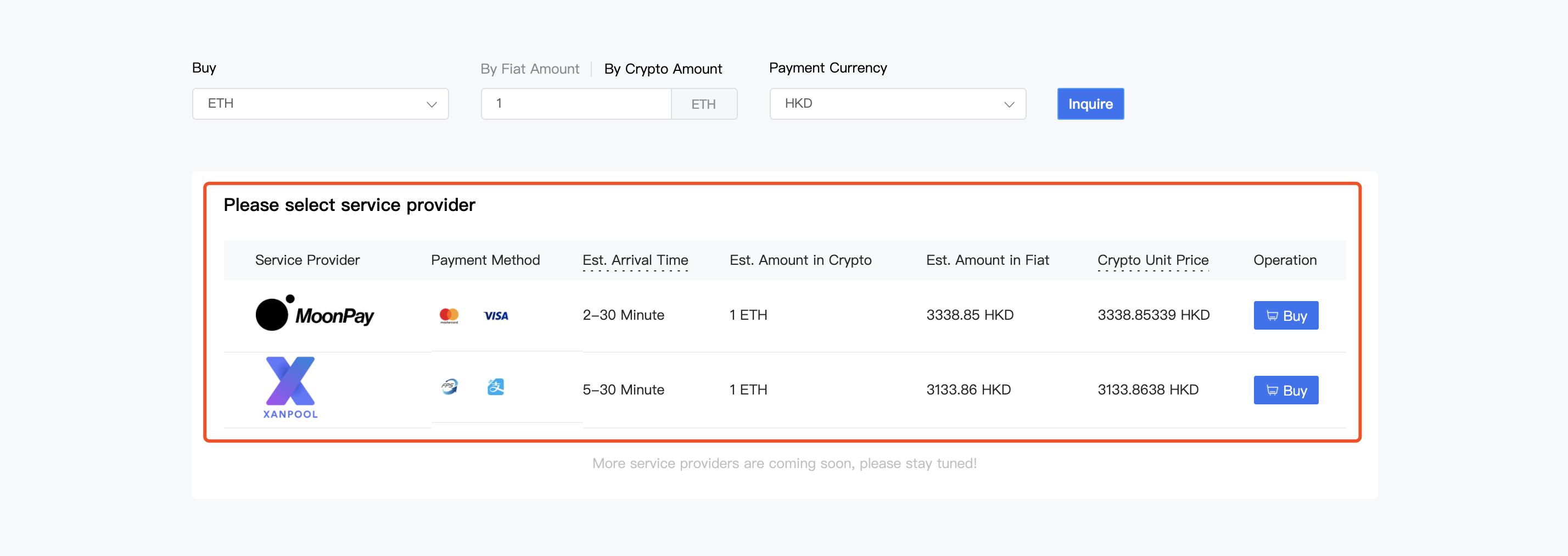The width and height of the screenshot is (1568, 556).
Task: Click the MoonPay logo
Action: 314,314
